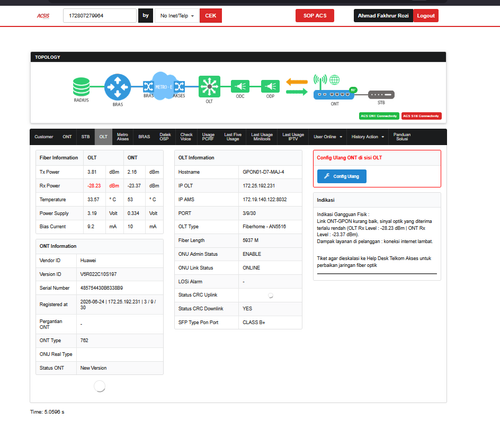Click the Config Ulang ONT di sisi OLT heading
This screenshot has height=421, width=500.
pyautogui.click(x=349, y=158)
